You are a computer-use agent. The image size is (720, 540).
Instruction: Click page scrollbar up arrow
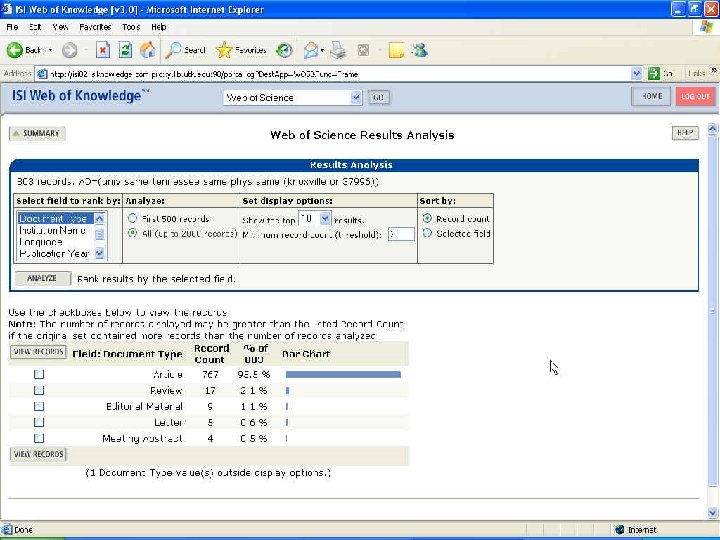pyautogui.click(x=712, y=129)
